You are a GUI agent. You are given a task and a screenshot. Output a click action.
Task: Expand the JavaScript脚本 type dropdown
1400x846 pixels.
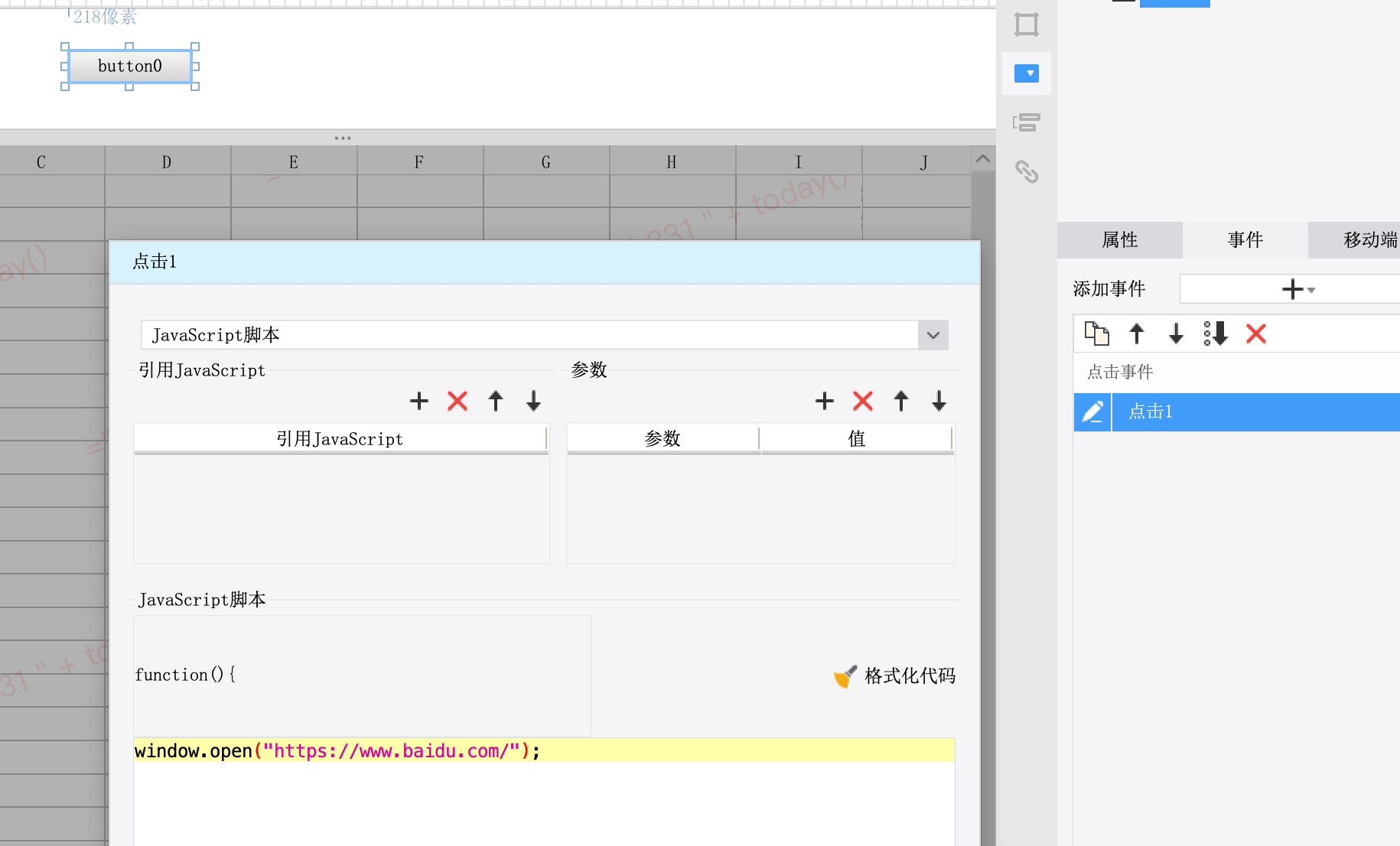(x=933, y=335)
